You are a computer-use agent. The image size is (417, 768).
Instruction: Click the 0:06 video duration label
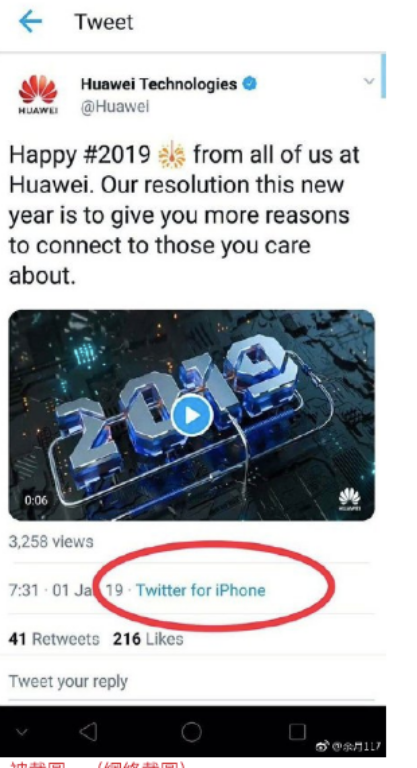click(x=36, y=500)
